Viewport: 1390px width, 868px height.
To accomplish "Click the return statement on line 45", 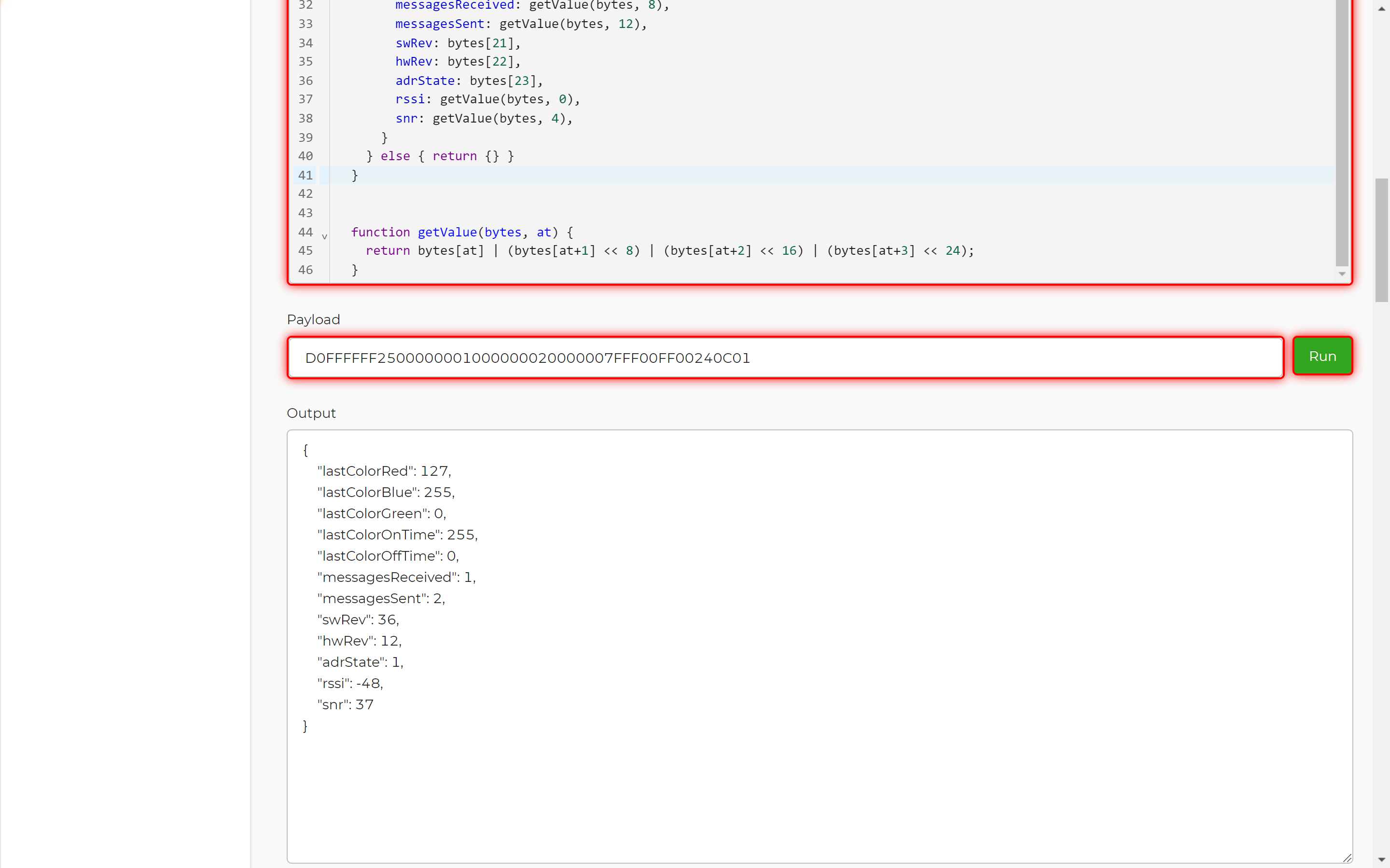I will coord(388,251).
